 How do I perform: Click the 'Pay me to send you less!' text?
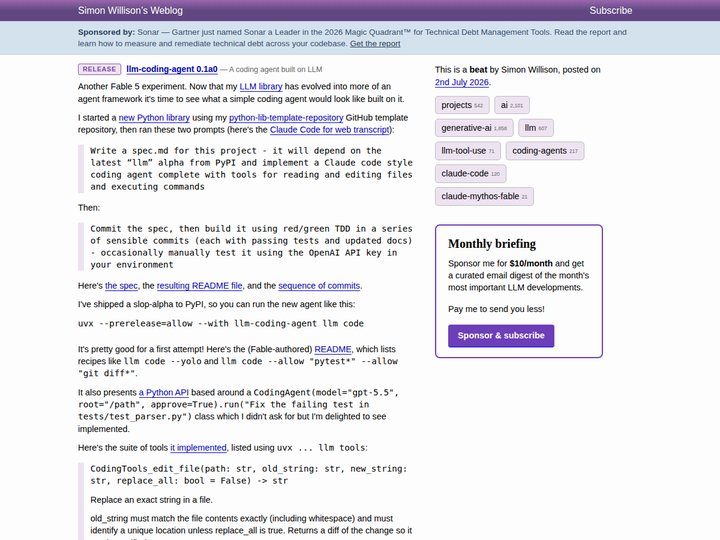pyautogui.click(x=496, y=309)
